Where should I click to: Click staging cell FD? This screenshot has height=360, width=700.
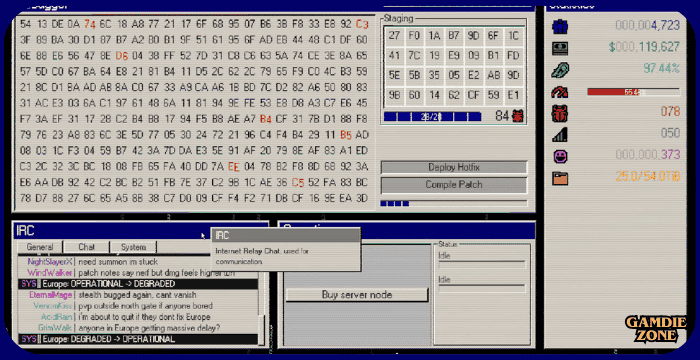(513, 56)
